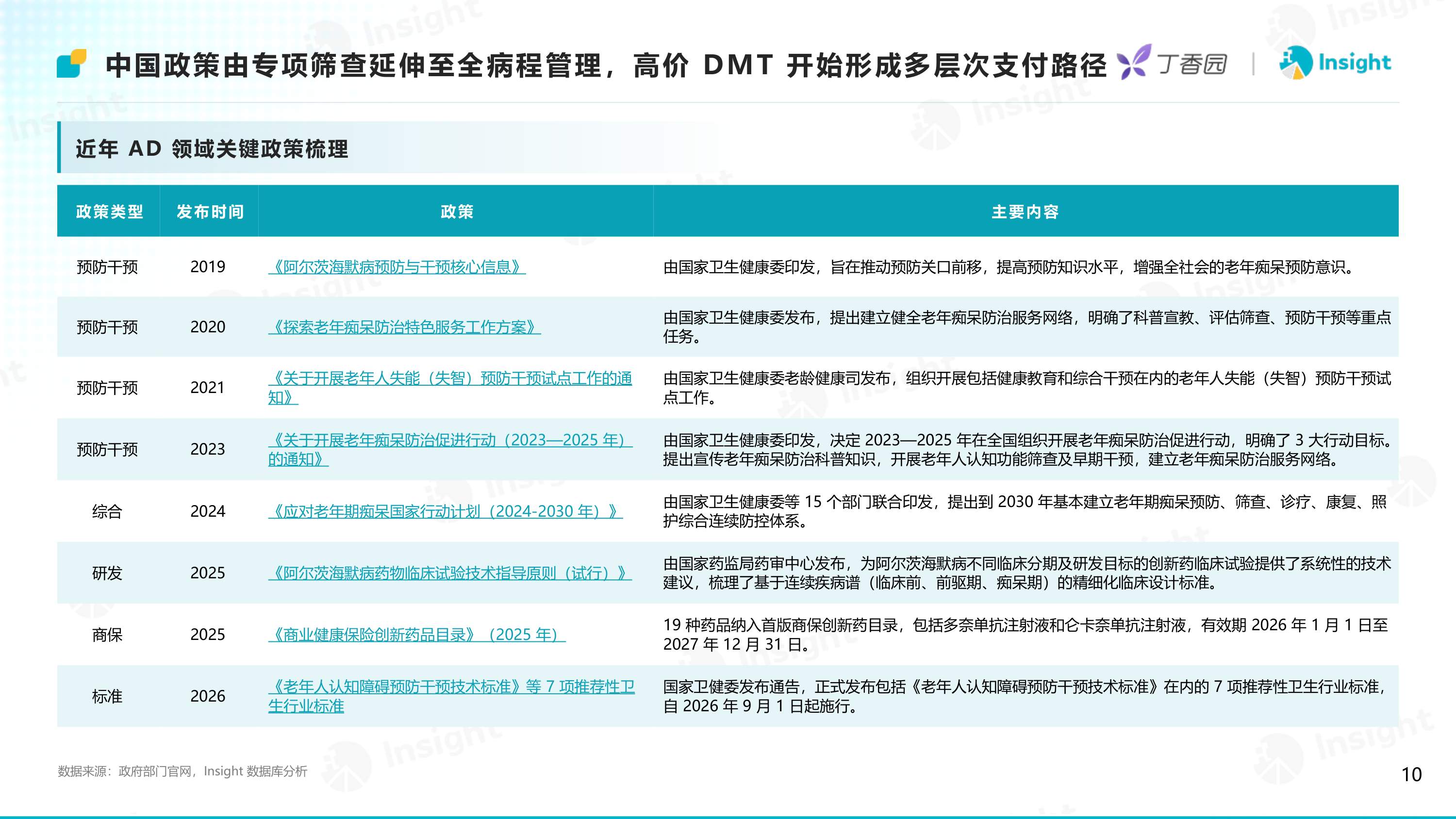Click the year cell 2020
This screenshot has height=819, width=1456.
tap(207, 328)
